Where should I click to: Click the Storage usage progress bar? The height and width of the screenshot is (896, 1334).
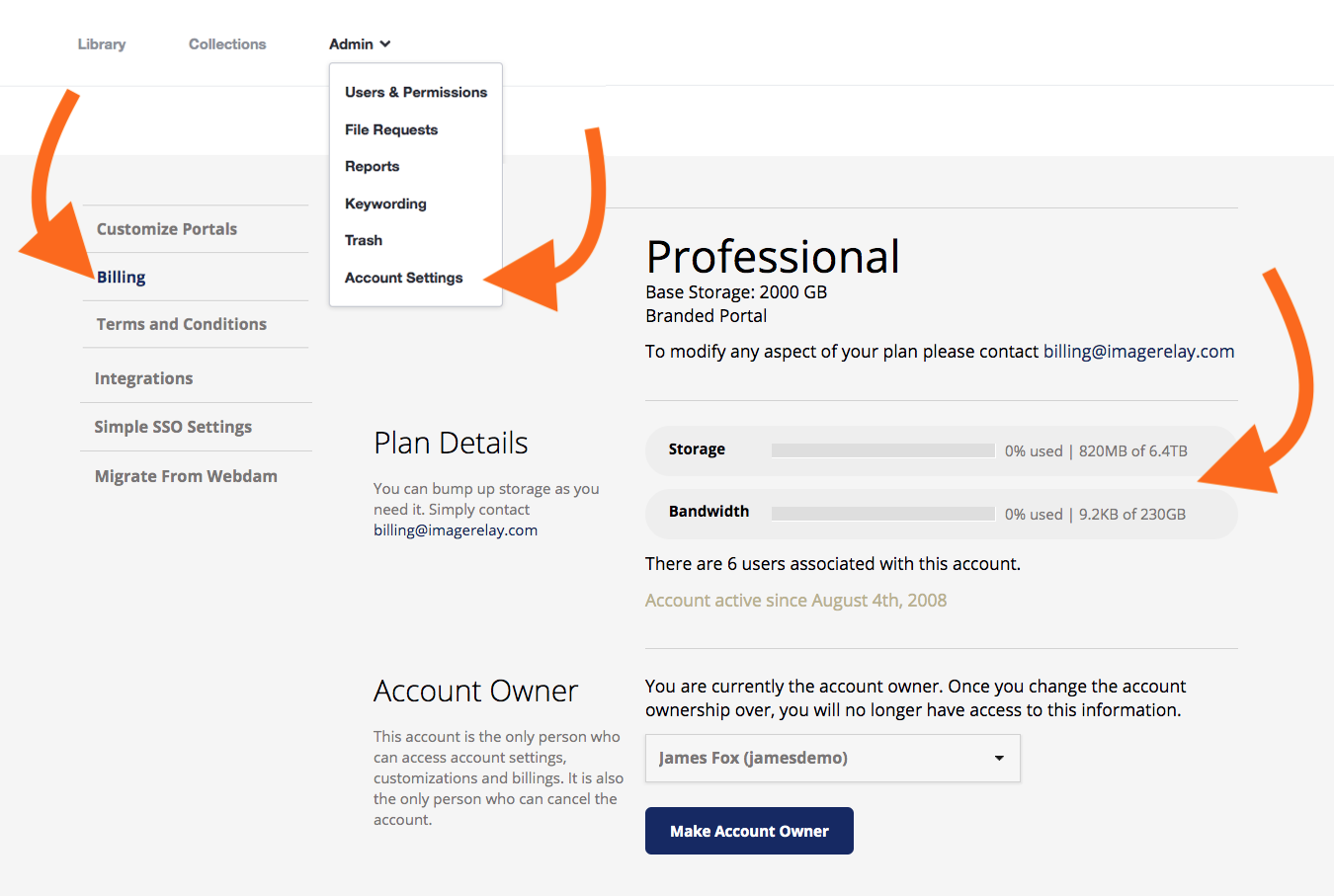[x=882, y=450]
